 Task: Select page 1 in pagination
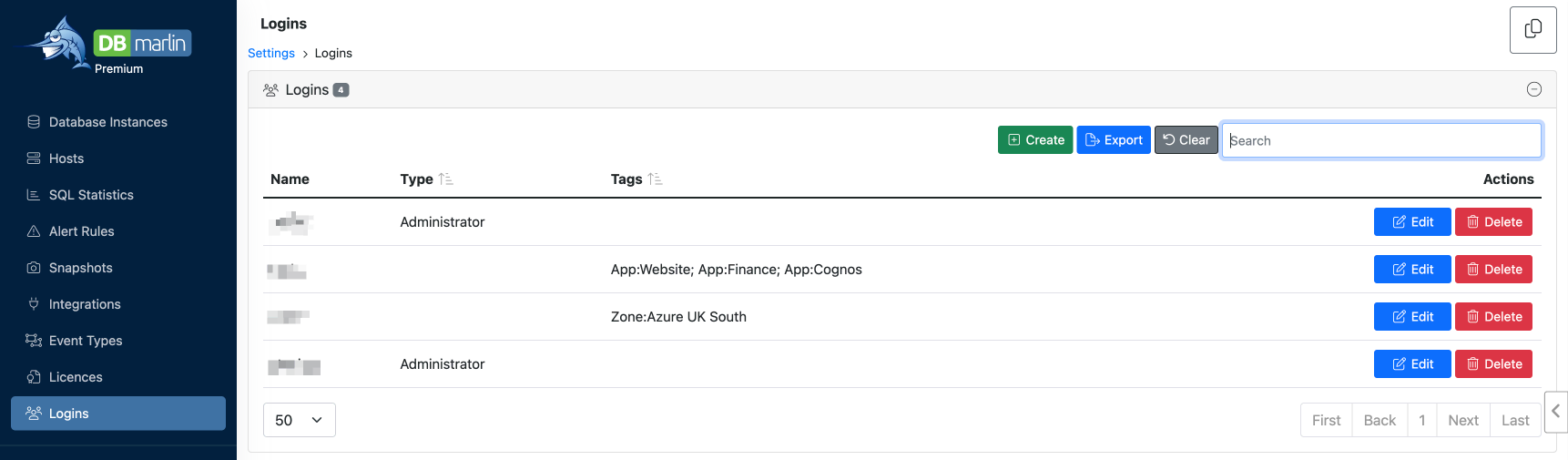[1421, 420]
